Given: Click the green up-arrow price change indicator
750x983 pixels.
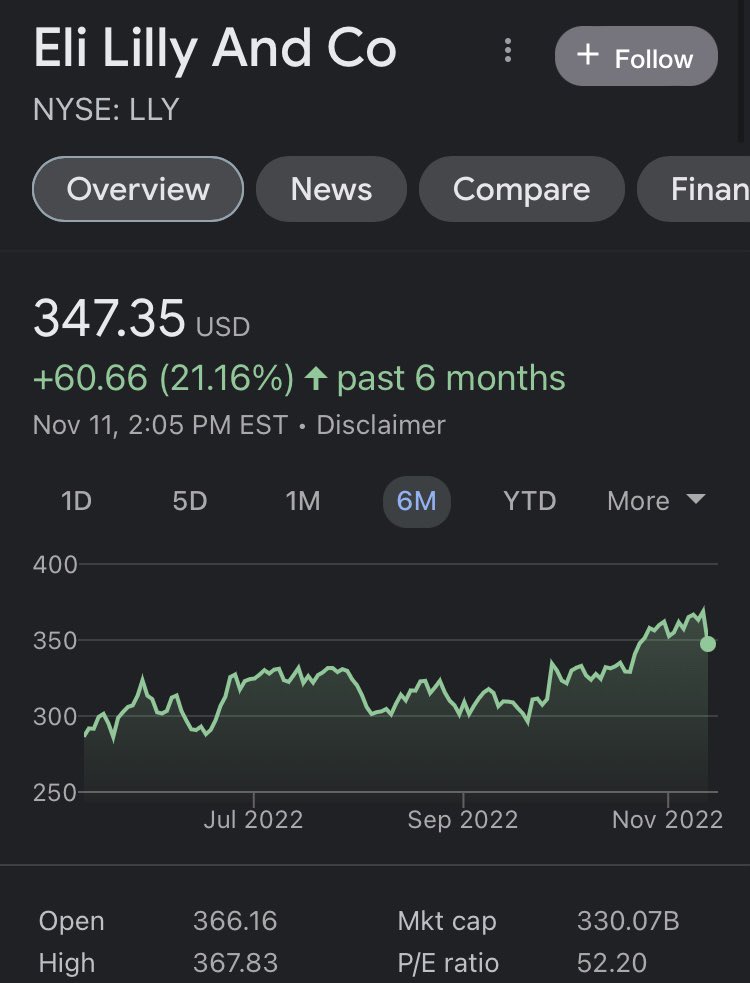Looking at the screenshot, I should [x=315, y=379].
